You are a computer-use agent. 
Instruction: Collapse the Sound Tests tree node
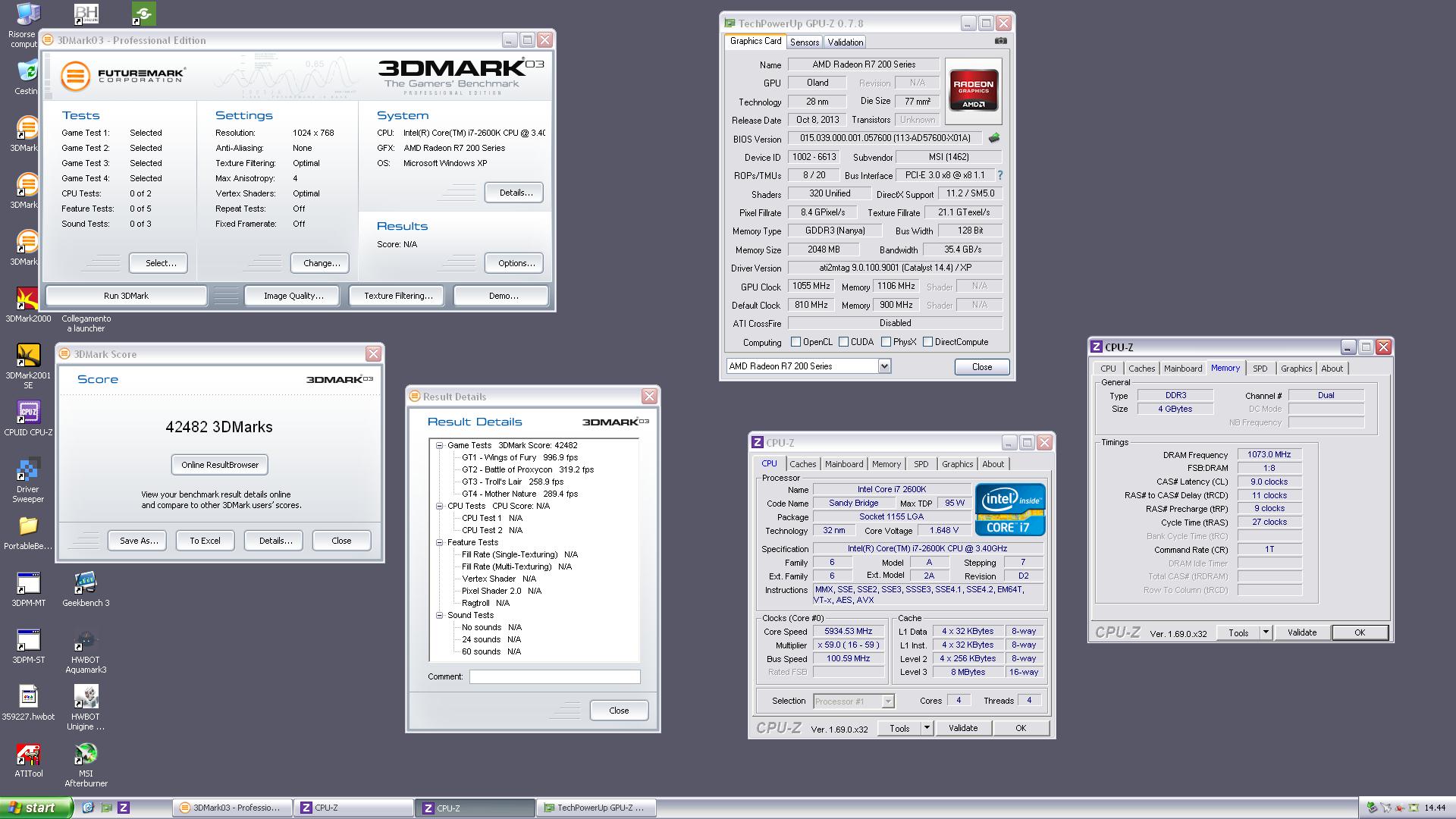point(439,616)
